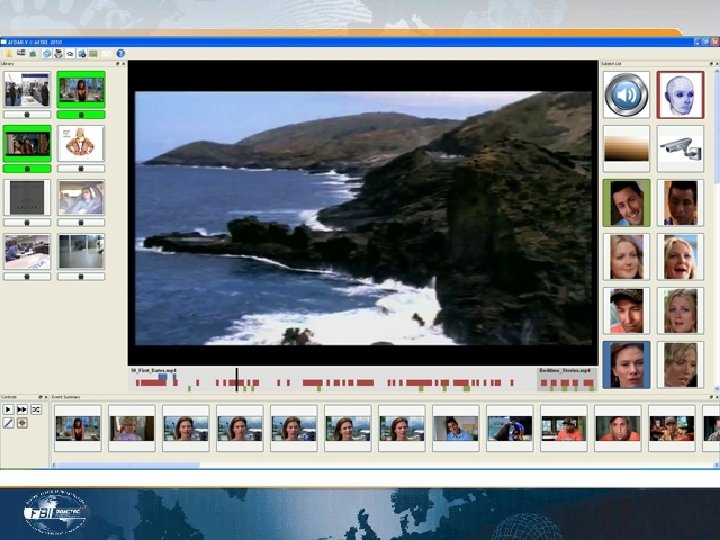
Task: Click the black playhead marker on timeline
Action: tap(237, 380)
